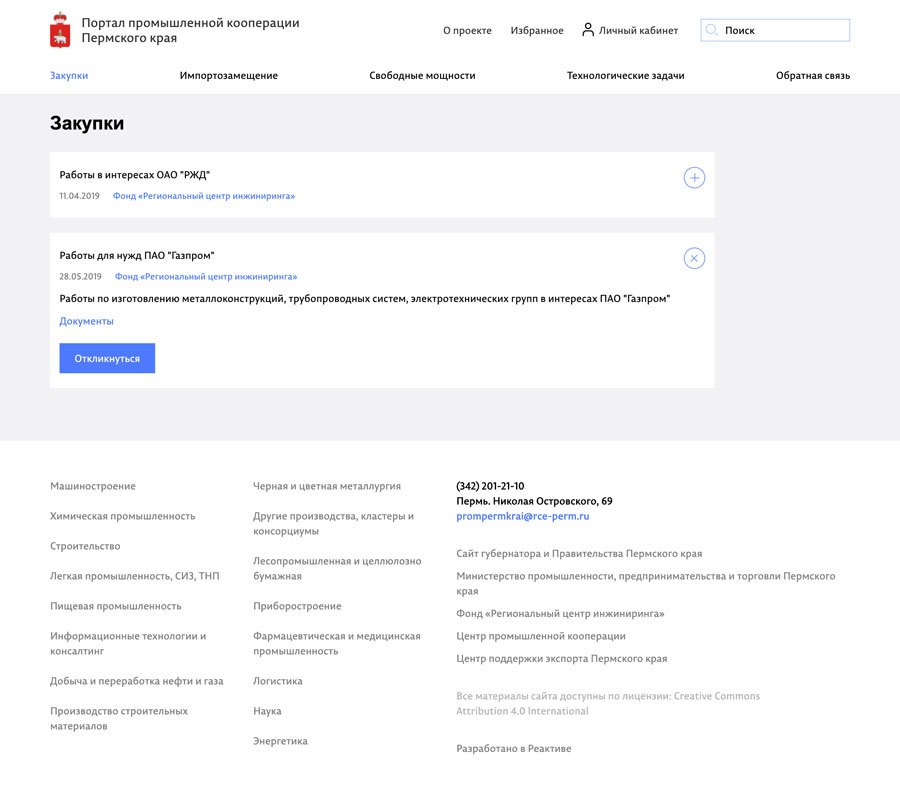Open the Машиностроение footer category
900x793 pixels.
93,486
